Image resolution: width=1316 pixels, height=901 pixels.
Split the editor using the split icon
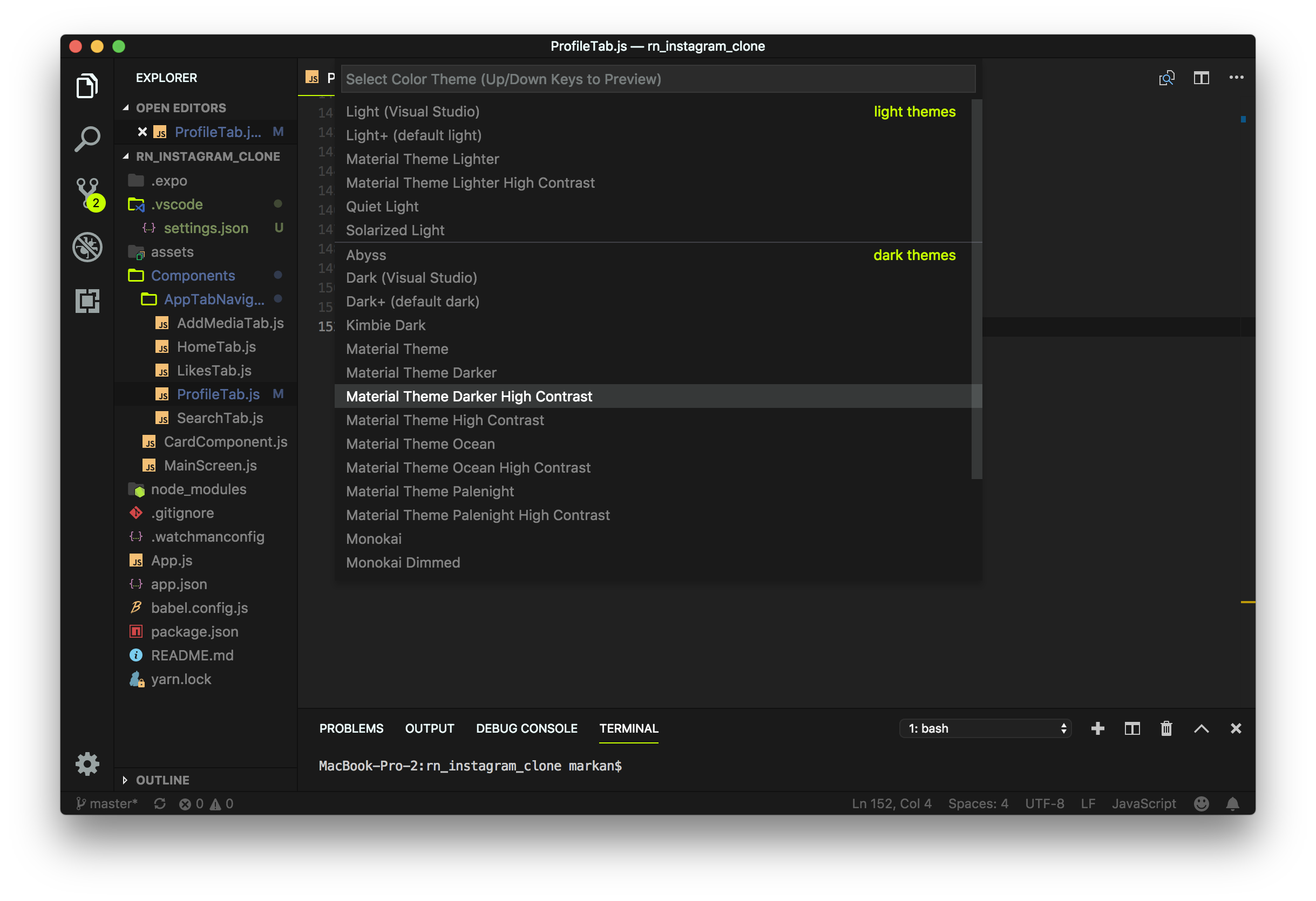point(1202,78)
